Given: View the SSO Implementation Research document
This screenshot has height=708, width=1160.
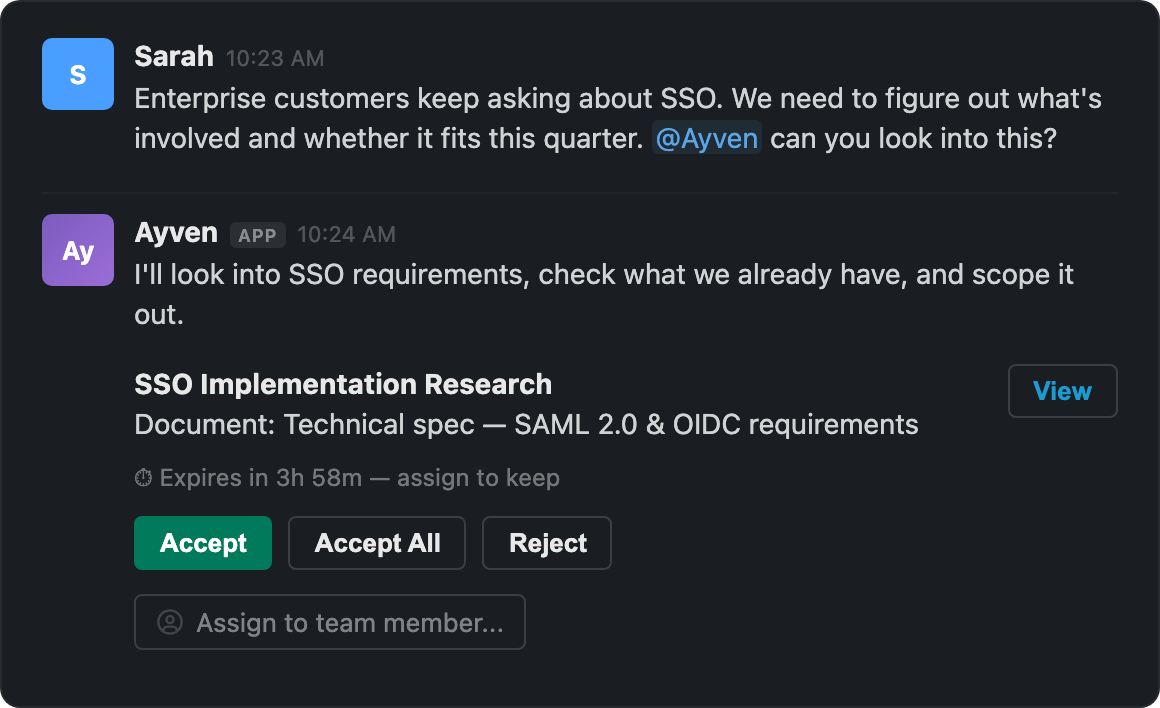Looking at the screenshot, I should coord(1062,391).
